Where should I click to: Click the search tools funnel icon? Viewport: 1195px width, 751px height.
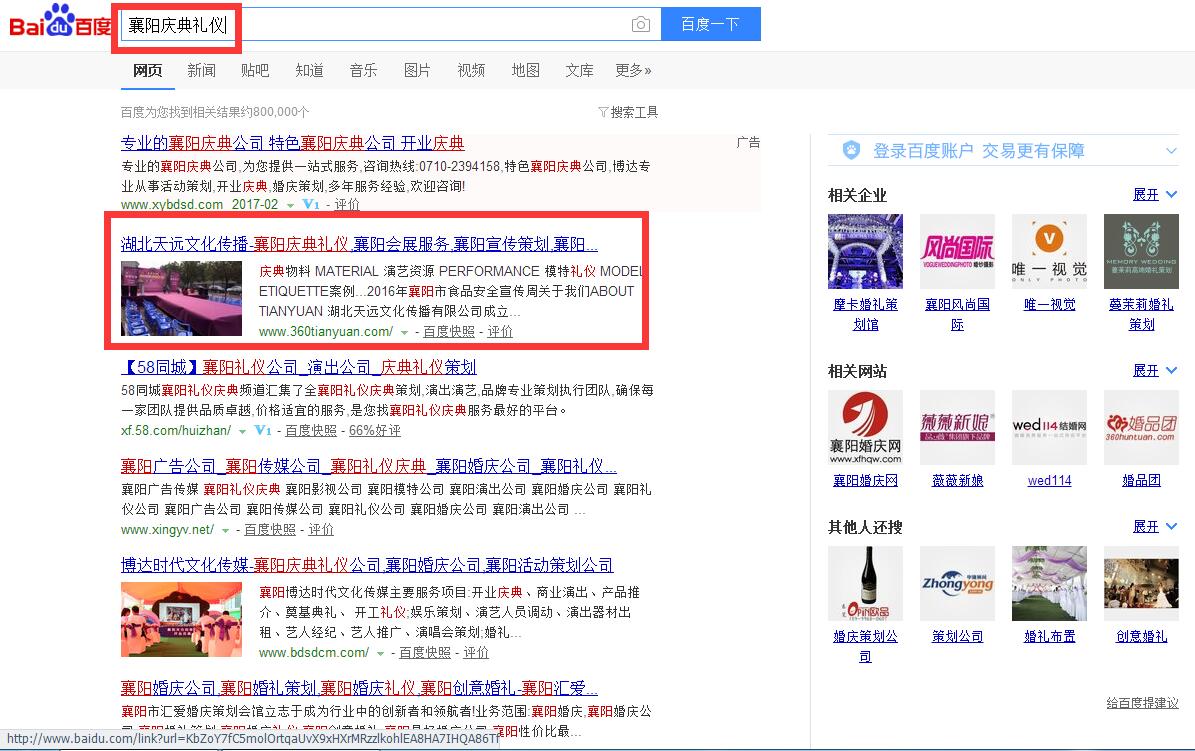pyautogui.click(x=603, y=112)
